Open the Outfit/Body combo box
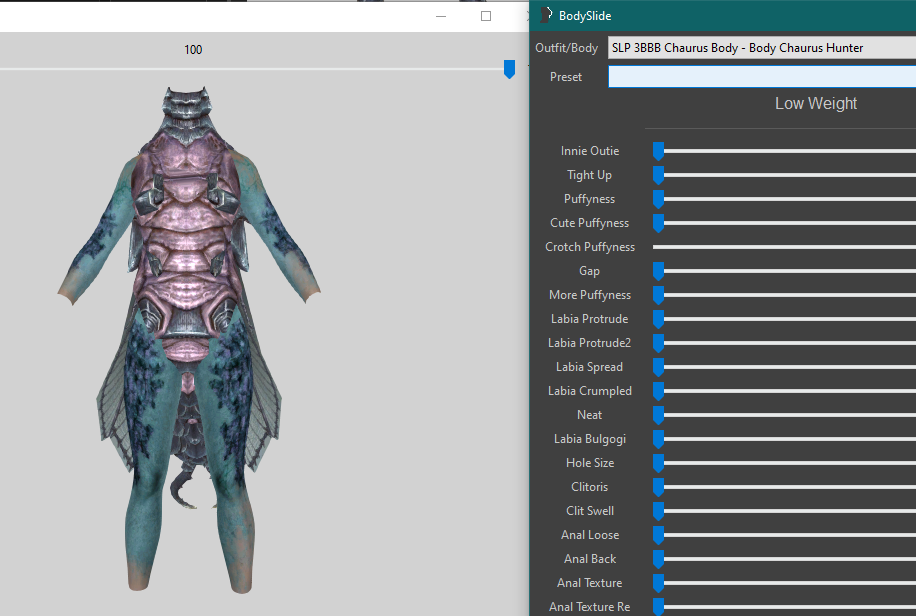Image resolution: width=916 pixels, height=616 pixels. 762,48
